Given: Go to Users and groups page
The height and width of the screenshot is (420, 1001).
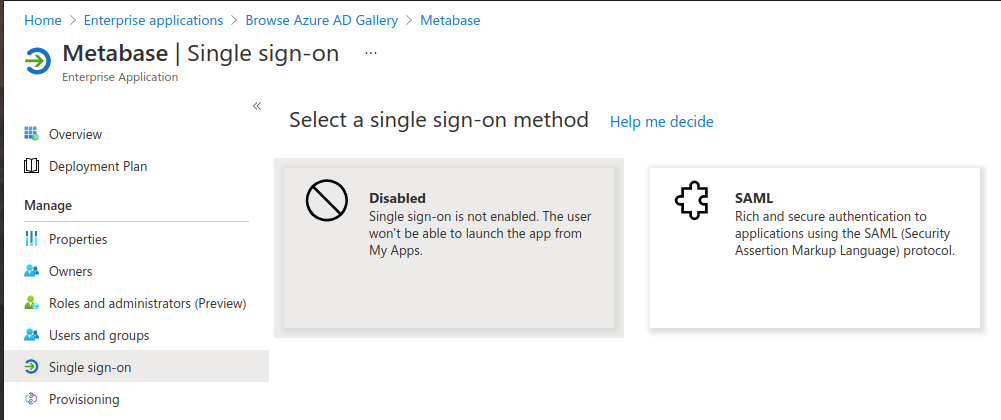Looking at the screenshot, I should [99, 335].
